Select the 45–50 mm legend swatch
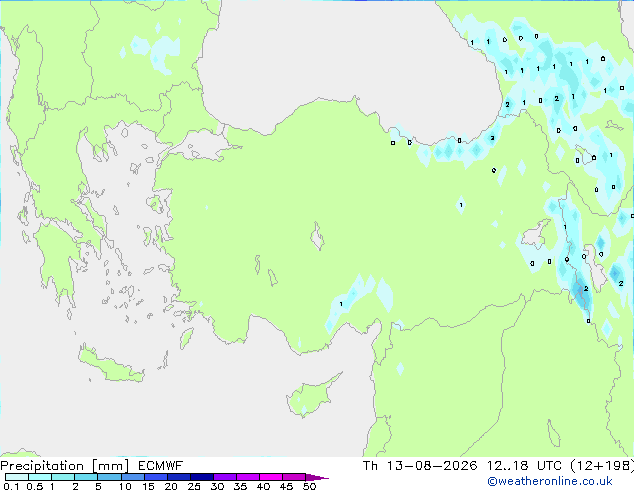634x490 pixels. coord(294,477)
